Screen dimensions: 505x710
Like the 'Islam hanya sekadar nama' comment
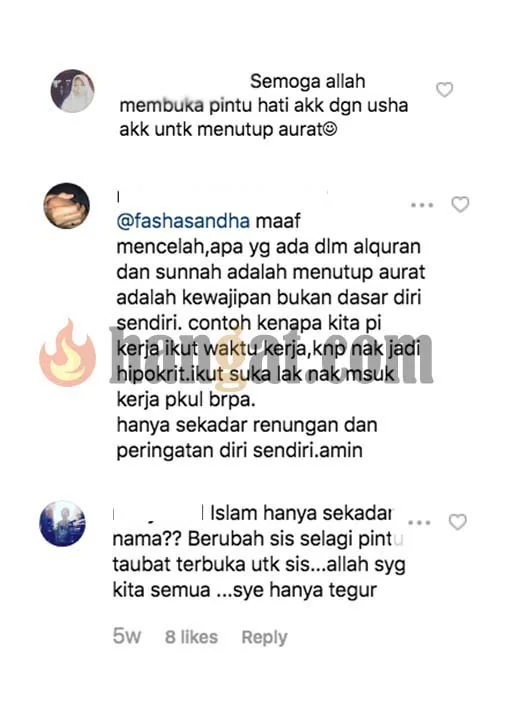pyautogui.click(x=457, y=522)
